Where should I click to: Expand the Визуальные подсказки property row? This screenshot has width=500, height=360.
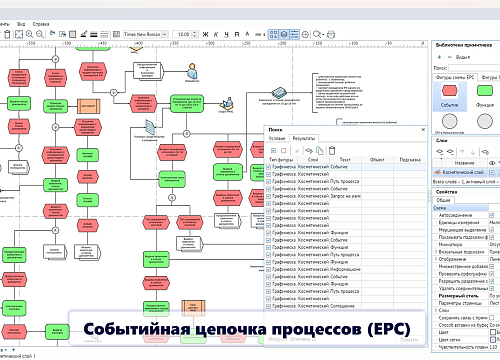(x=436, y=252)
